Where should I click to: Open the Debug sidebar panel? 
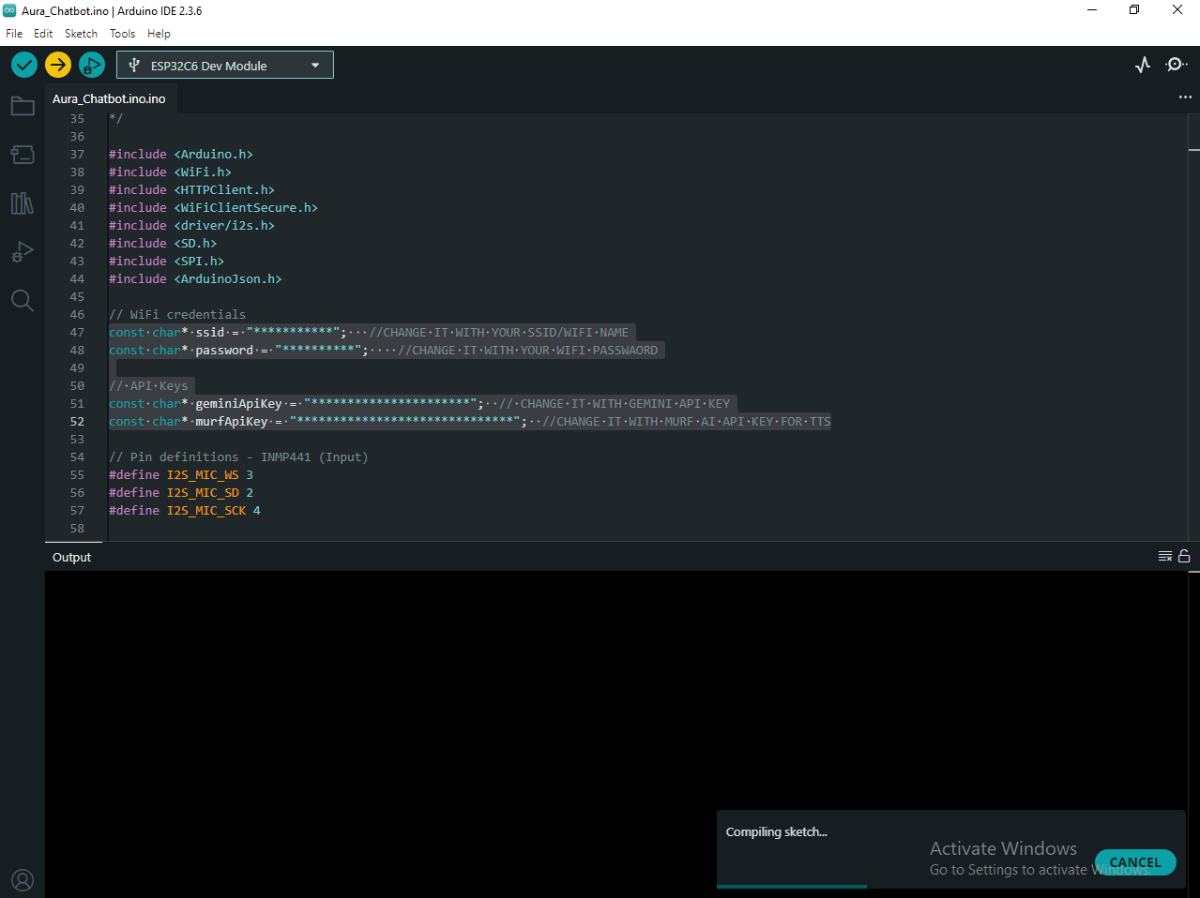[x=22, y=252]
